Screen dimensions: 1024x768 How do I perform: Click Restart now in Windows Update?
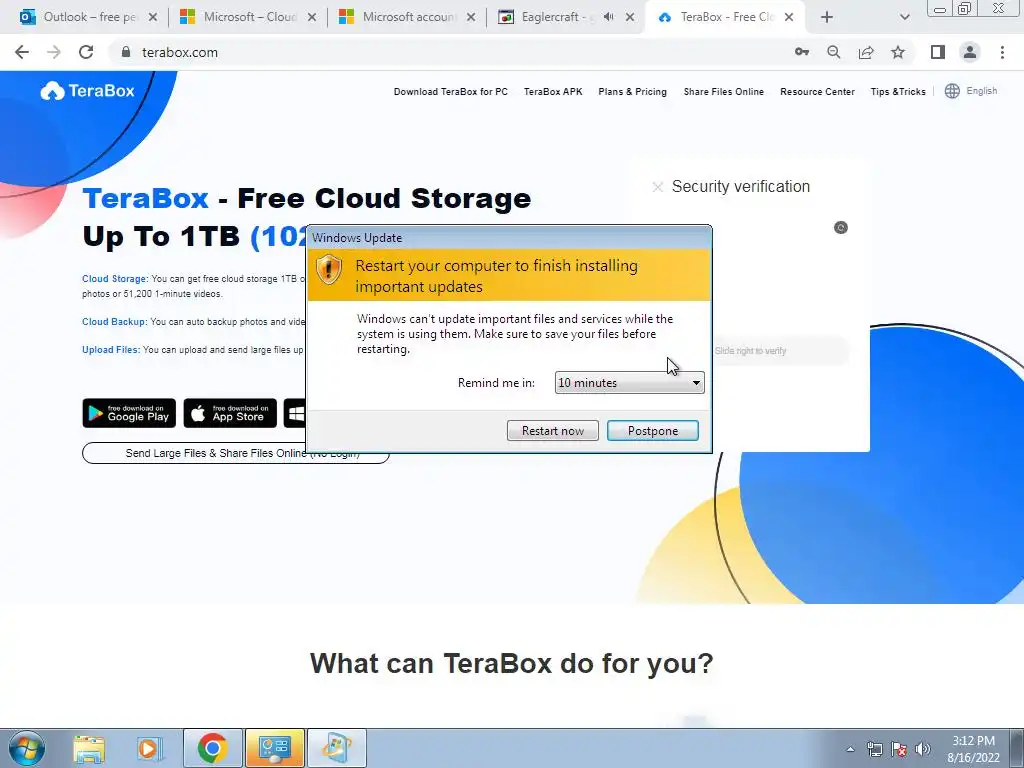[x=552, y=431]
